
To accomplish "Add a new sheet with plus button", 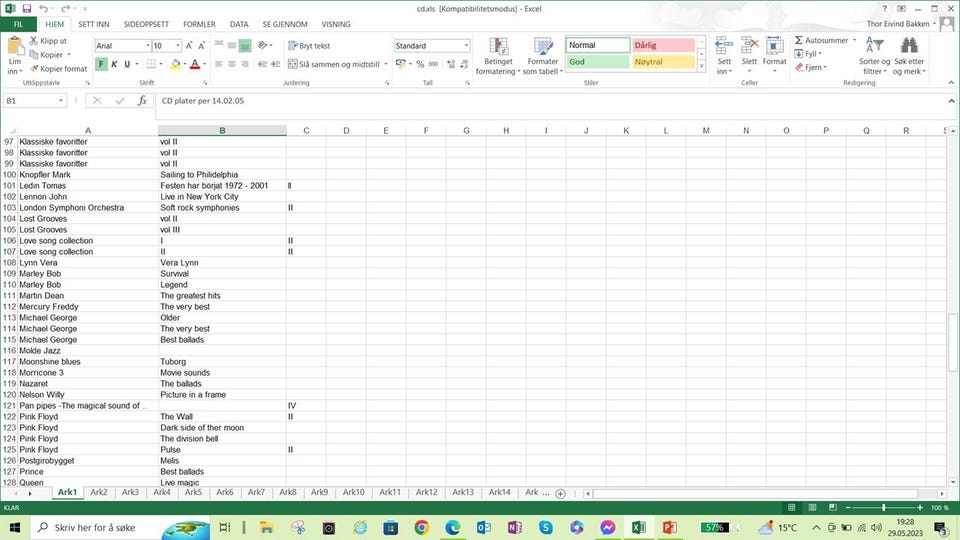I will [x=560, y=493].
